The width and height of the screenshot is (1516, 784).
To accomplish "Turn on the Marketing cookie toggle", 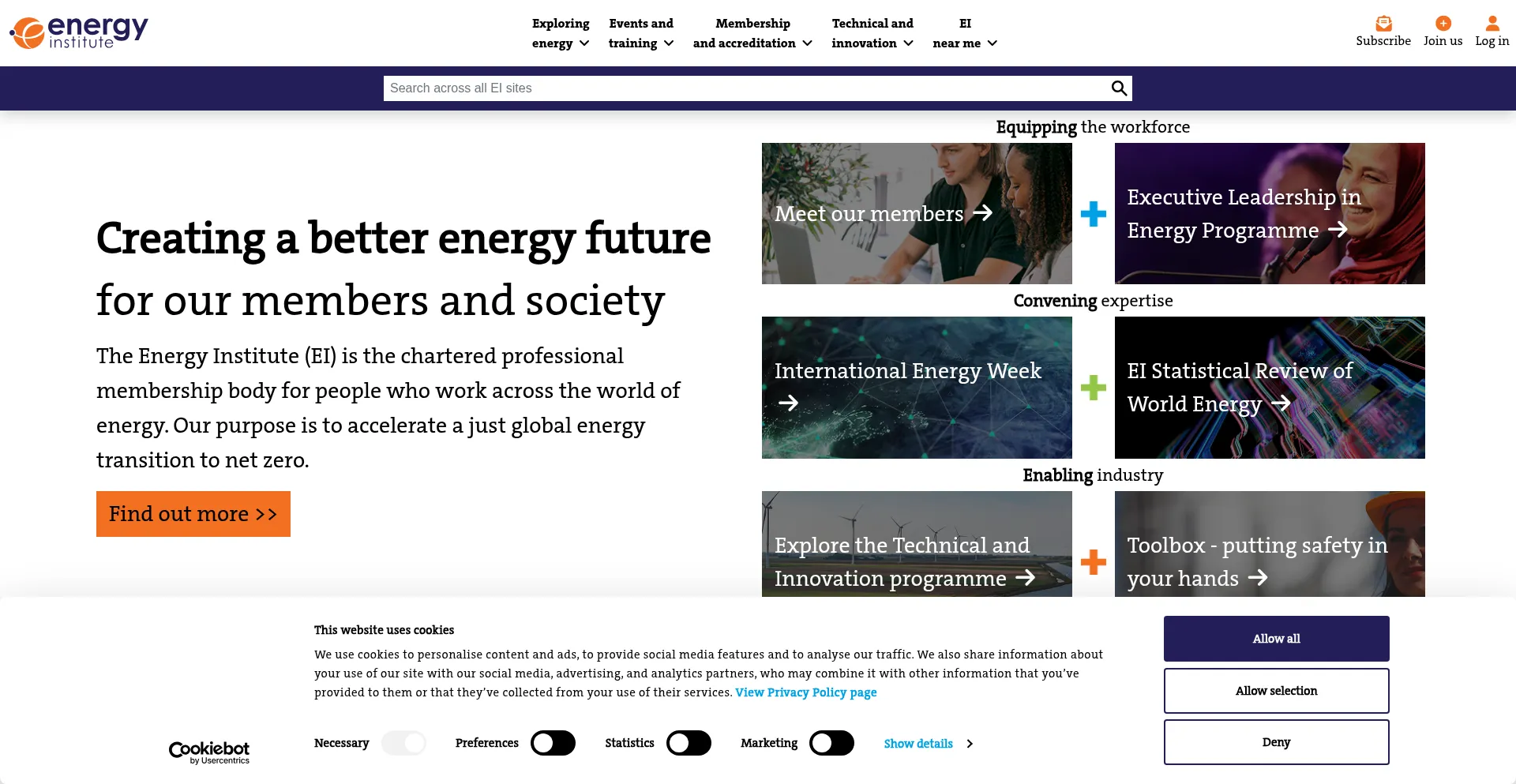I will tap(831, 743).
